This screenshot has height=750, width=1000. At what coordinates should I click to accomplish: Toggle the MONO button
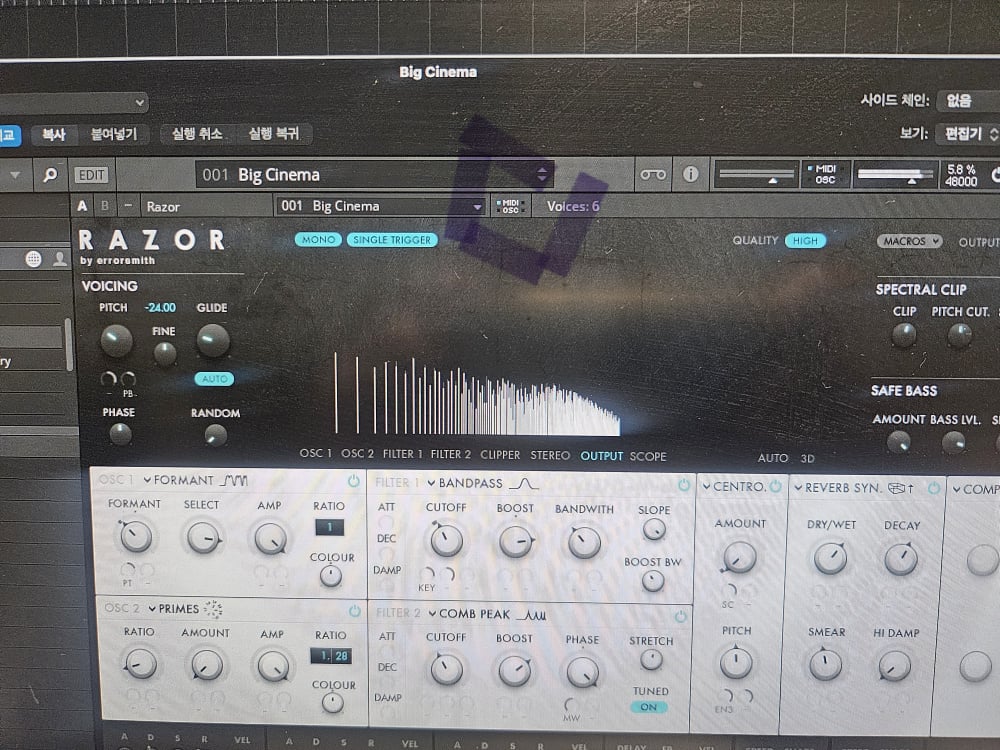[318, 240]
